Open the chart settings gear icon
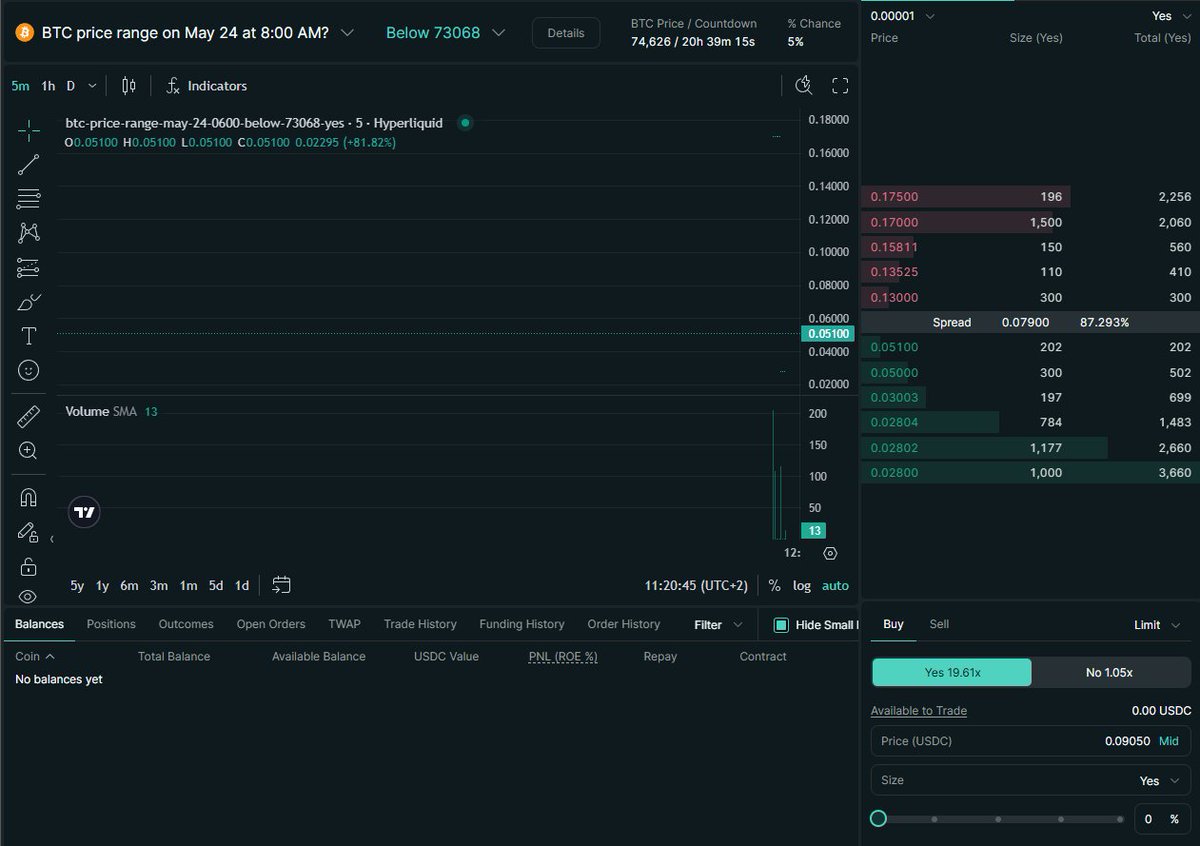 (x=830, y=553)
